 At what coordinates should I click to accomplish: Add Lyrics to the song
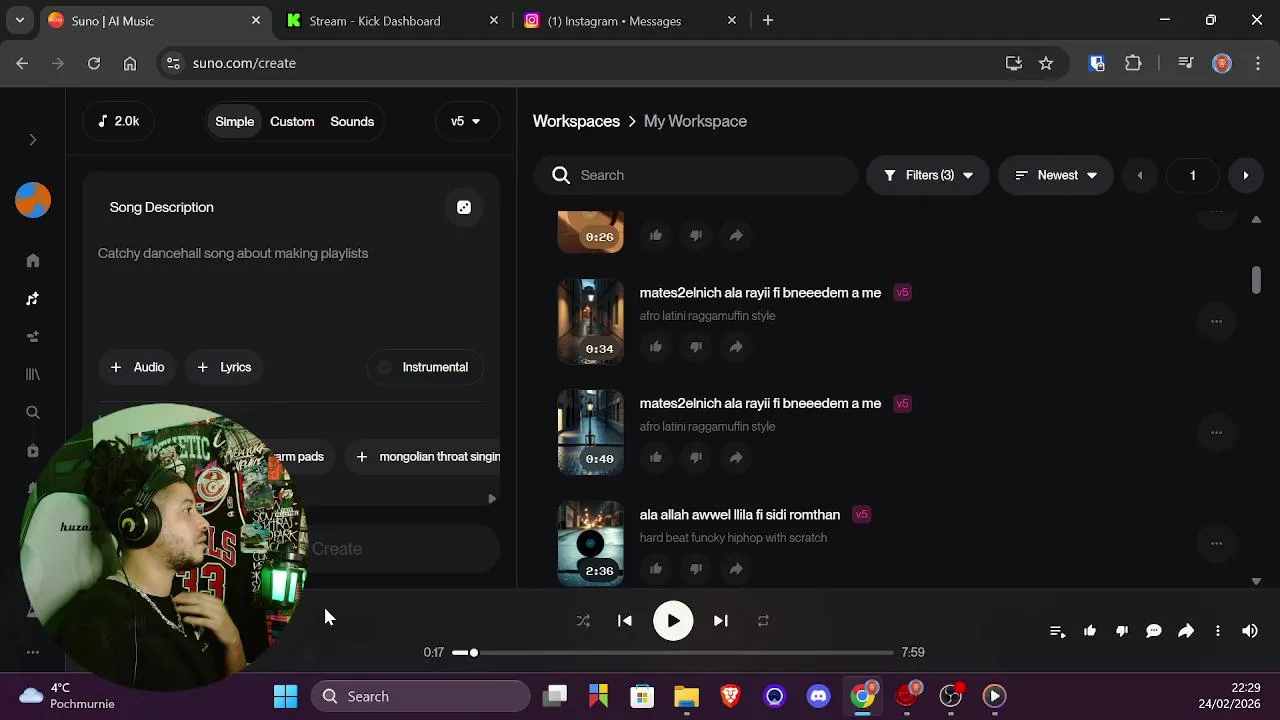coord(224,367)
